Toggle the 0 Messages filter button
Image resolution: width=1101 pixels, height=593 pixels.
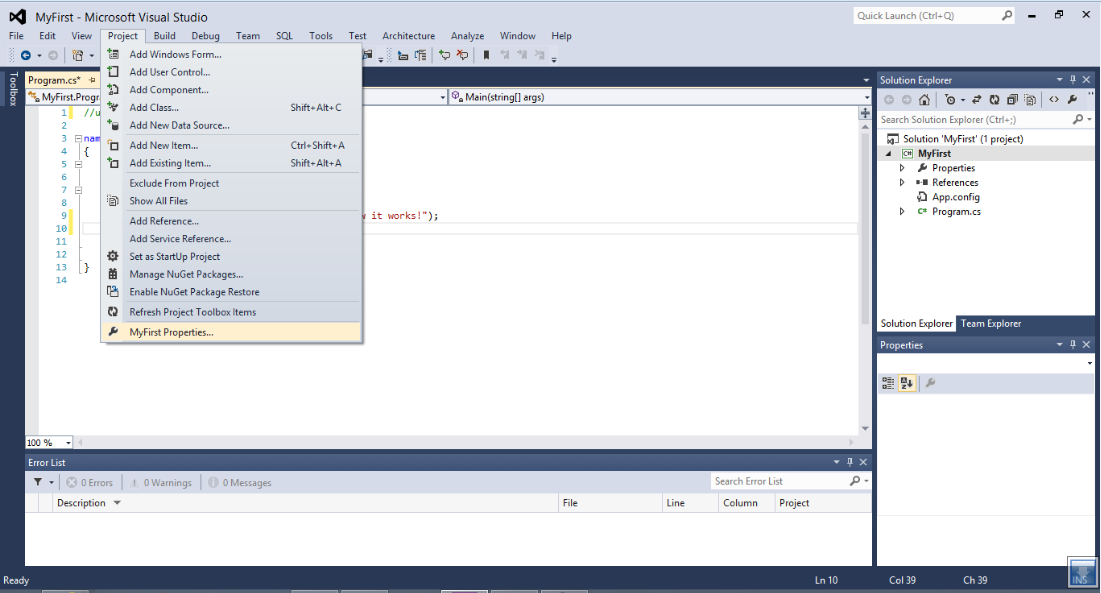click(x=239, y=482)
